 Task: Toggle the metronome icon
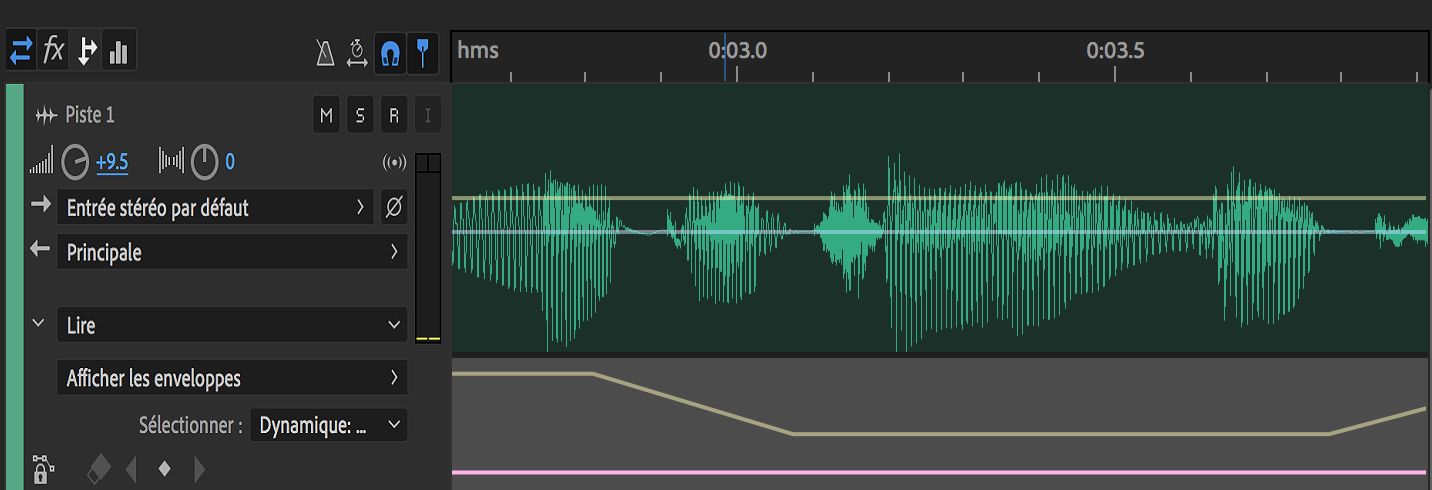pos(325,53)
